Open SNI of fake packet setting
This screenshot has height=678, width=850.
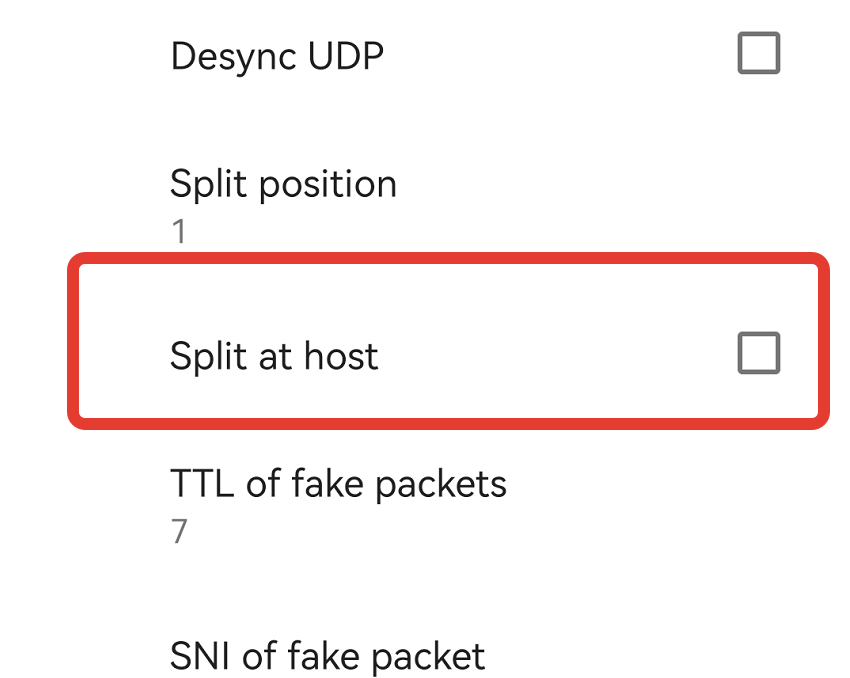pos(327,656)
